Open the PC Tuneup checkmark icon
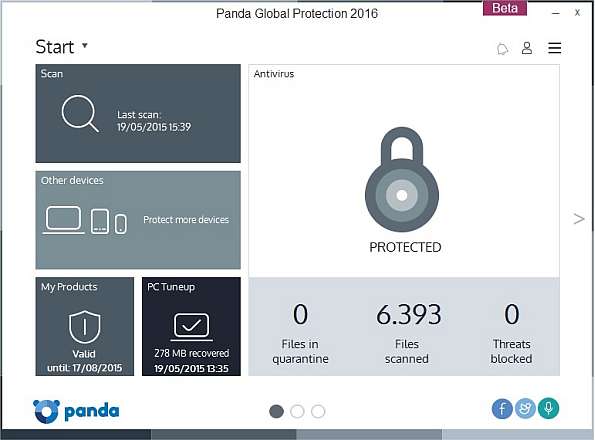The width and height of the screenshot is (595, 440). click(x=191, y=327)
